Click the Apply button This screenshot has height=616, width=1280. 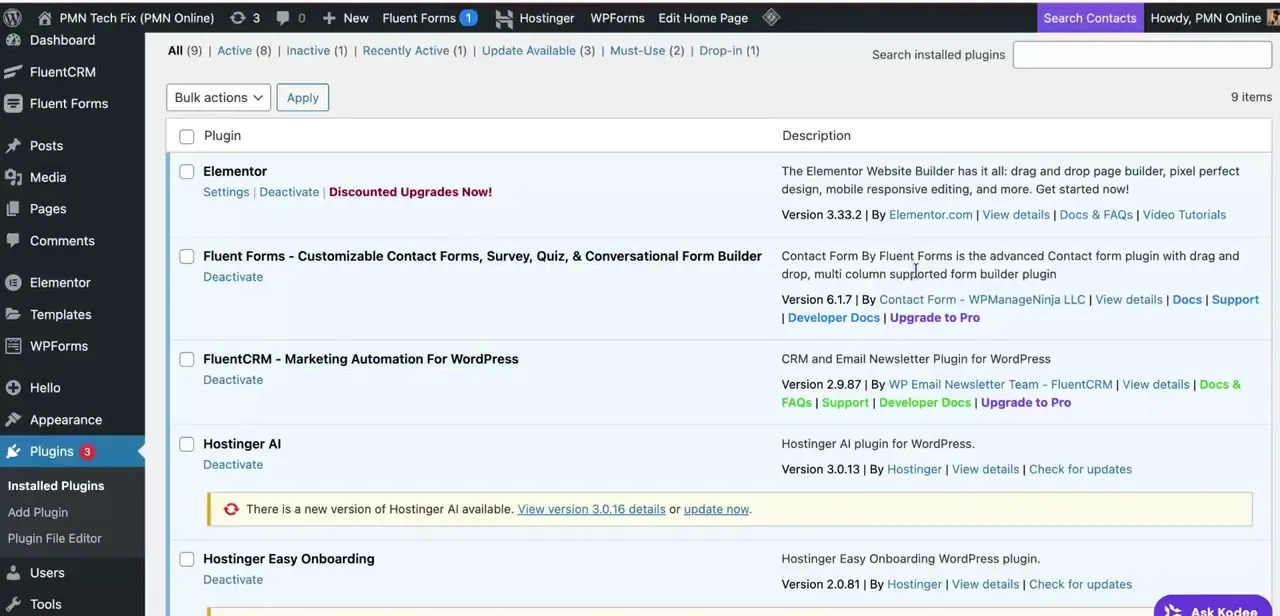[303, 97]
